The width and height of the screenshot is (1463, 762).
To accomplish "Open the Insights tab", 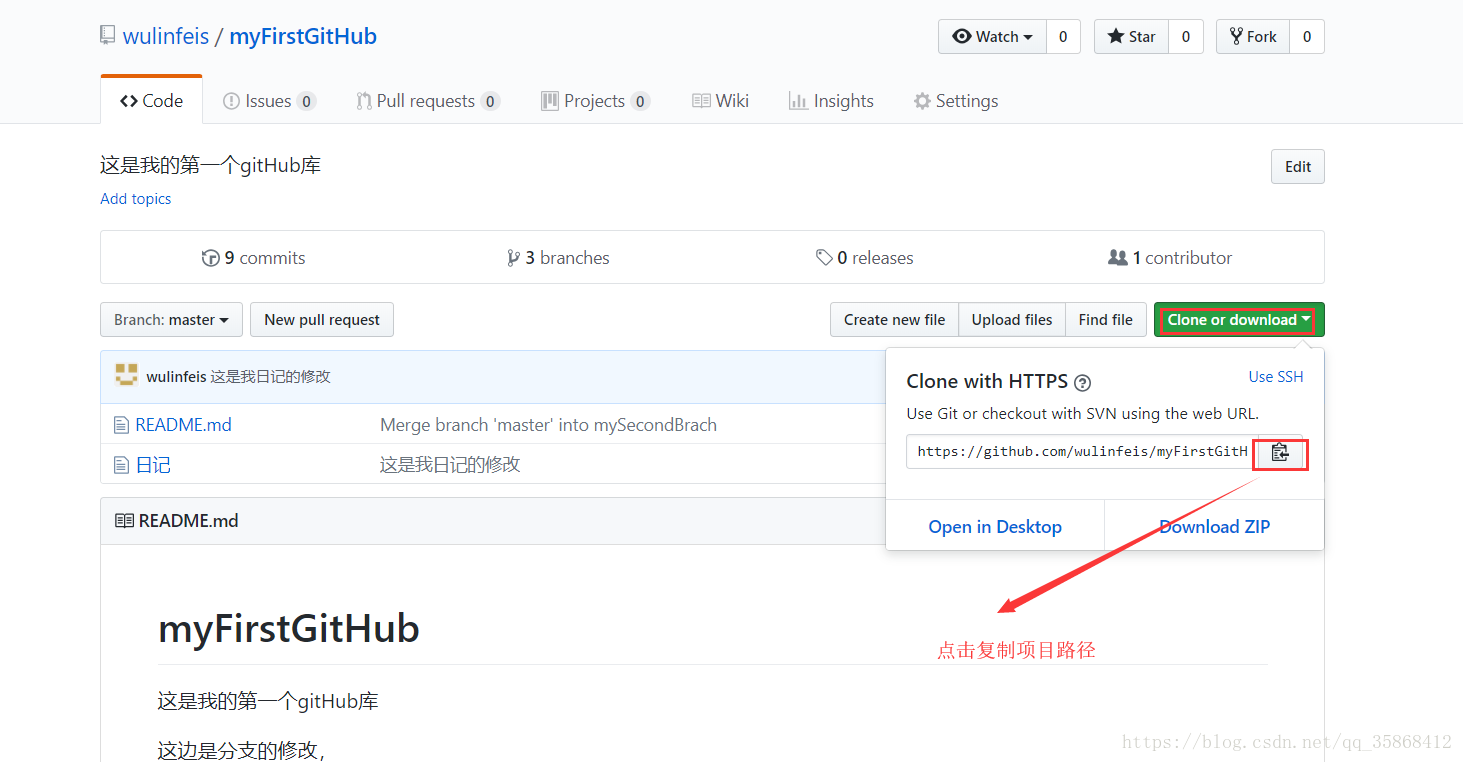I will pyautogui.click(x=831, y=101).
